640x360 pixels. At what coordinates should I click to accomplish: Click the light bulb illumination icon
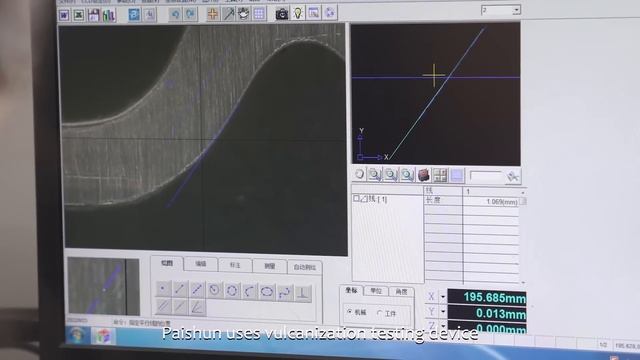click(x=298, y=13)
